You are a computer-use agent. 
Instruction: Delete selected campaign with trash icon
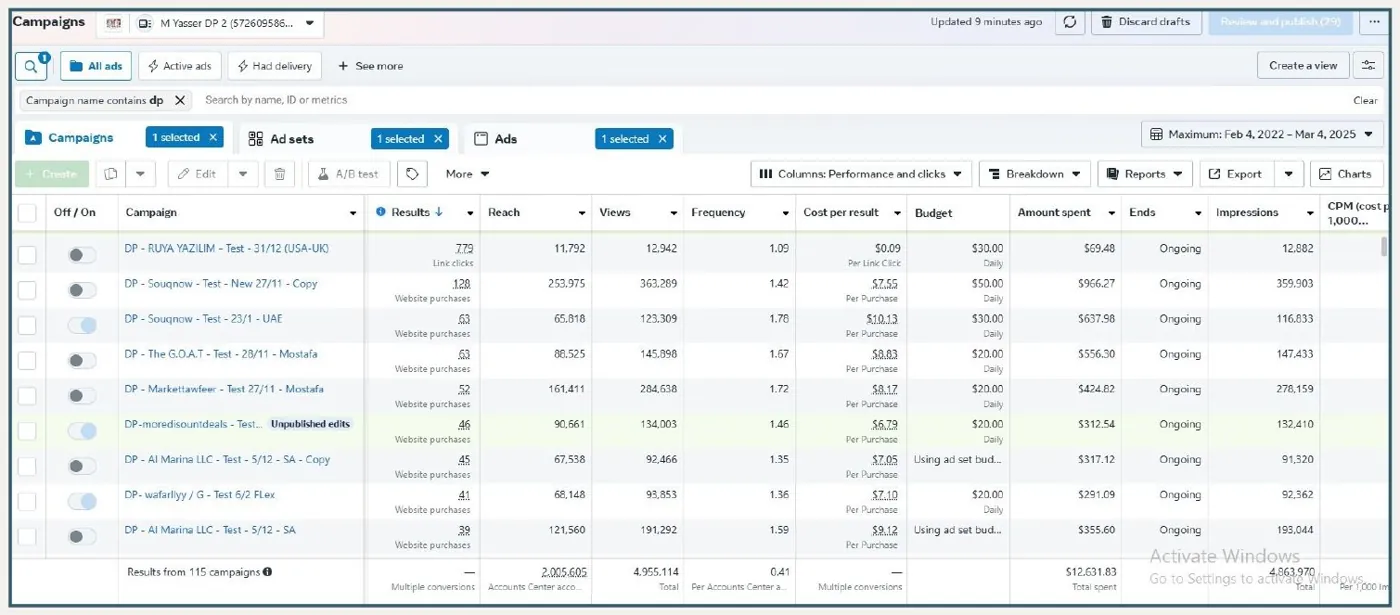pyautogui.click(x=280, y=174)
